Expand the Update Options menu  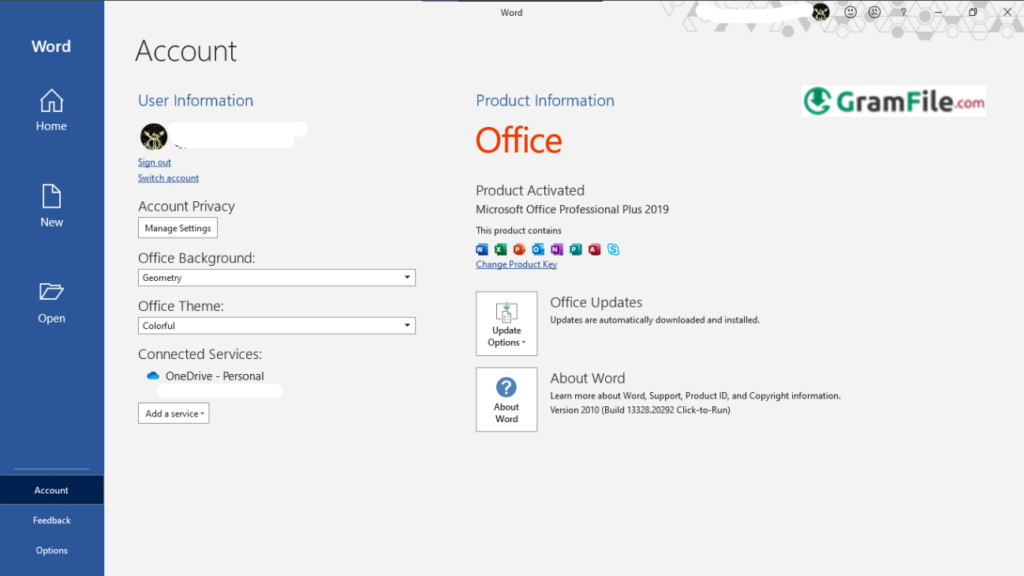tap(506, 323)
